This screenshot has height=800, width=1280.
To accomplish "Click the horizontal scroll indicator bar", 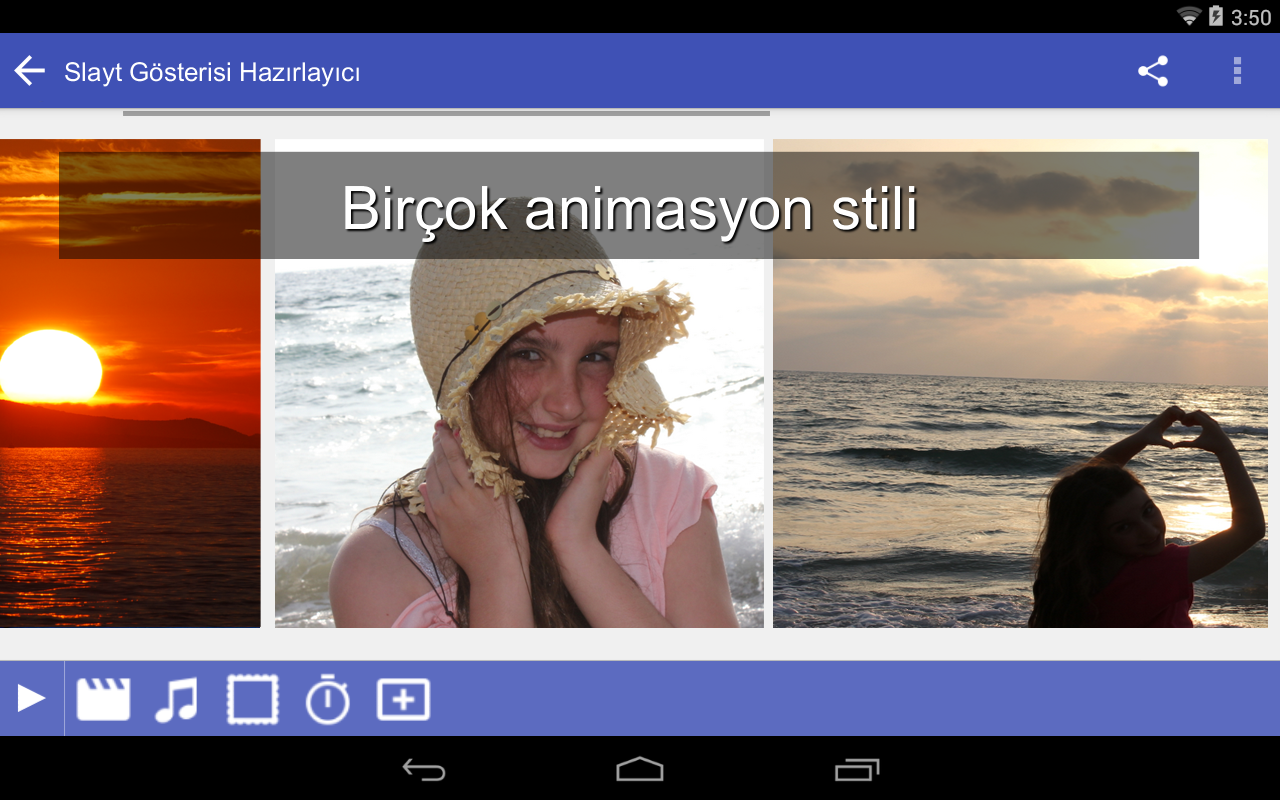I will (x=446, y=113).
